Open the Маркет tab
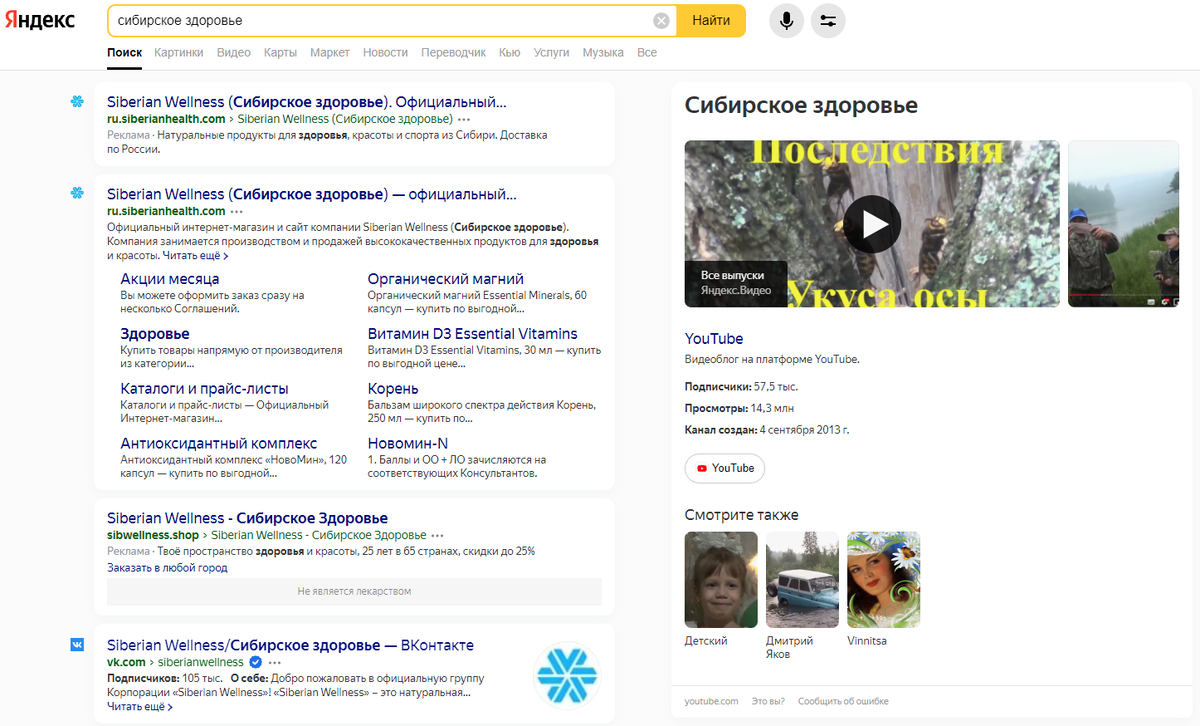1200x726 pixels. (330, 52)
